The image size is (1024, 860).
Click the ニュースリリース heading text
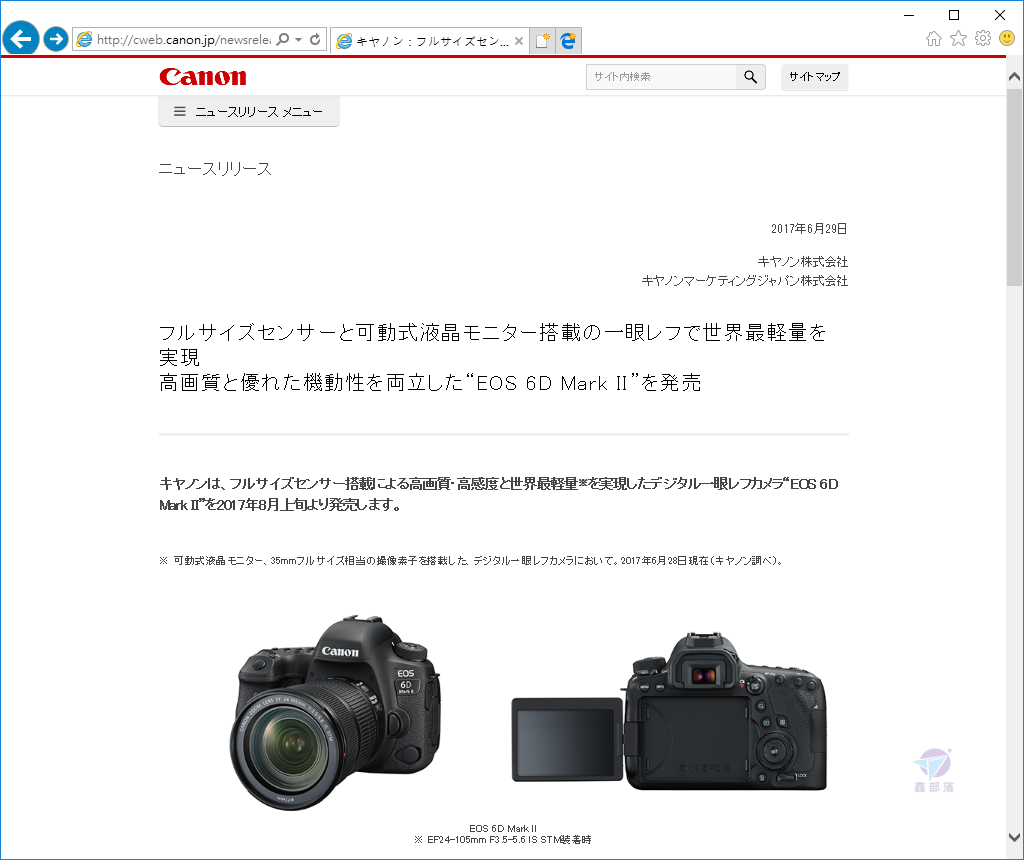215,169
